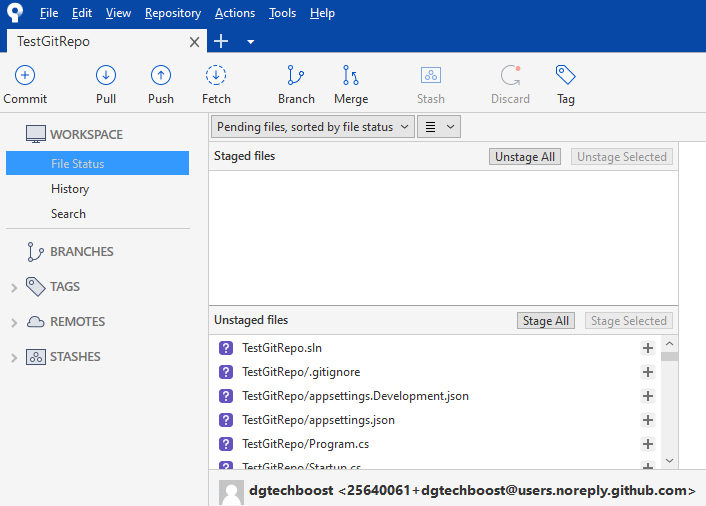Click the Tag toolbar icon
The height and width of the screenshot is (506, 706).
(x=566, y=75)
